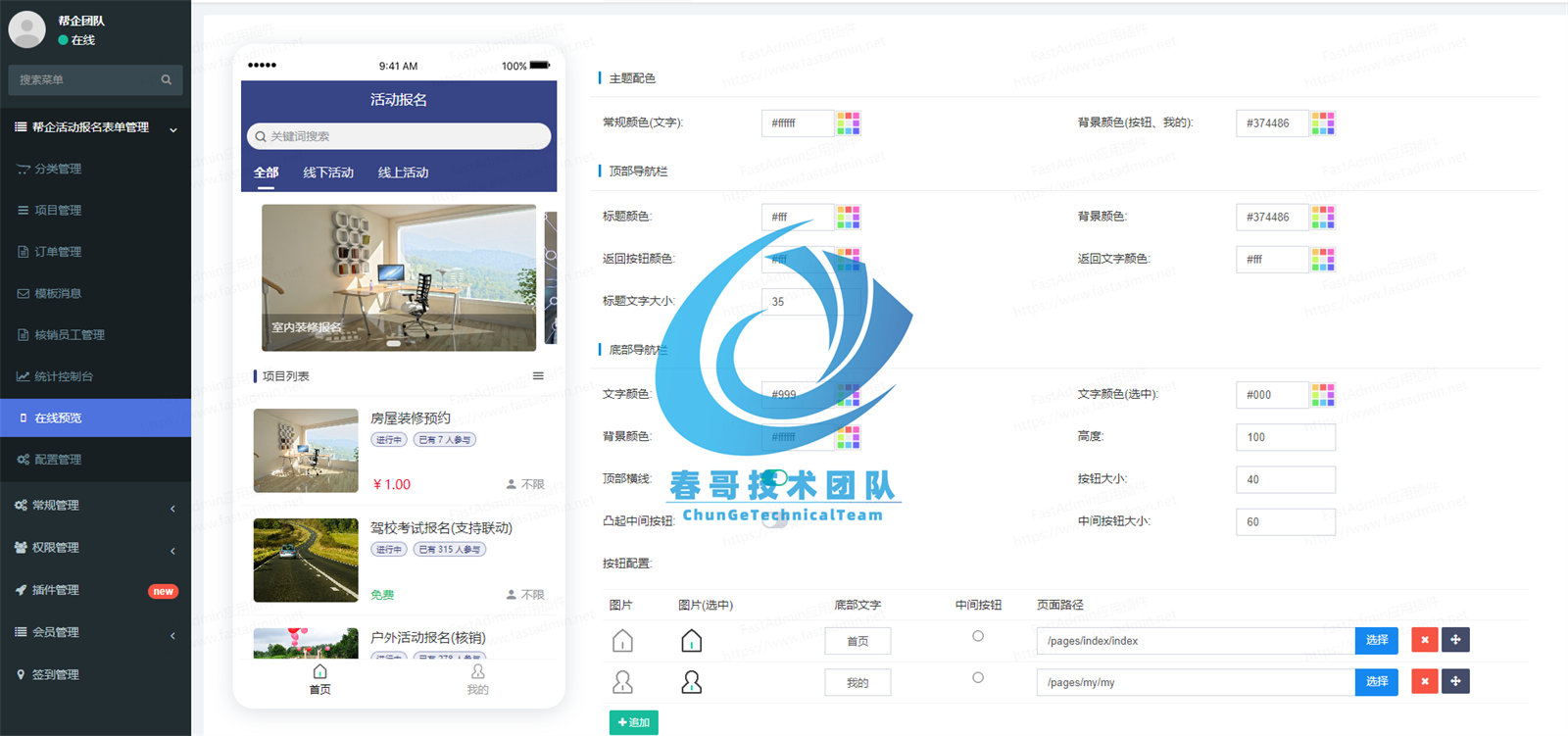The height and width of the screenshot is (736, 1568).
Task: Click the envelope icon beside 模板消息
Action: 24,294
